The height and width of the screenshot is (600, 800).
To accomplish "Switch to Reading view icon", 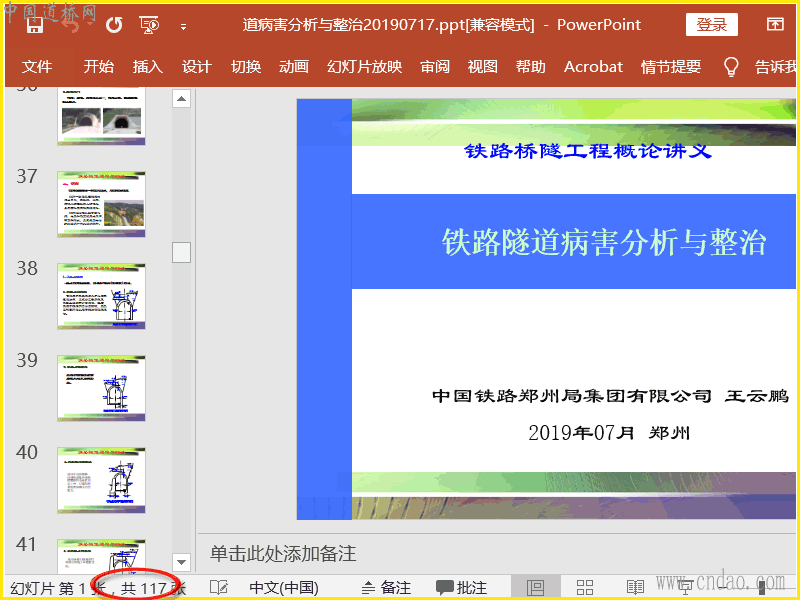I will pyautogui.click(x=635, y=588).
